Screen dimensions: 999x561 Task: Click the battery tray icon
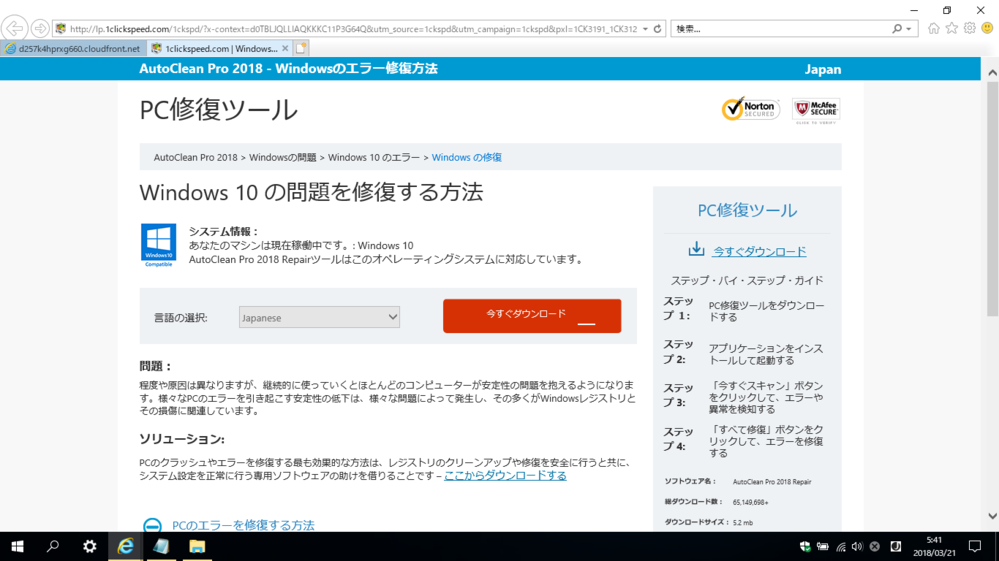coord(823,546)
